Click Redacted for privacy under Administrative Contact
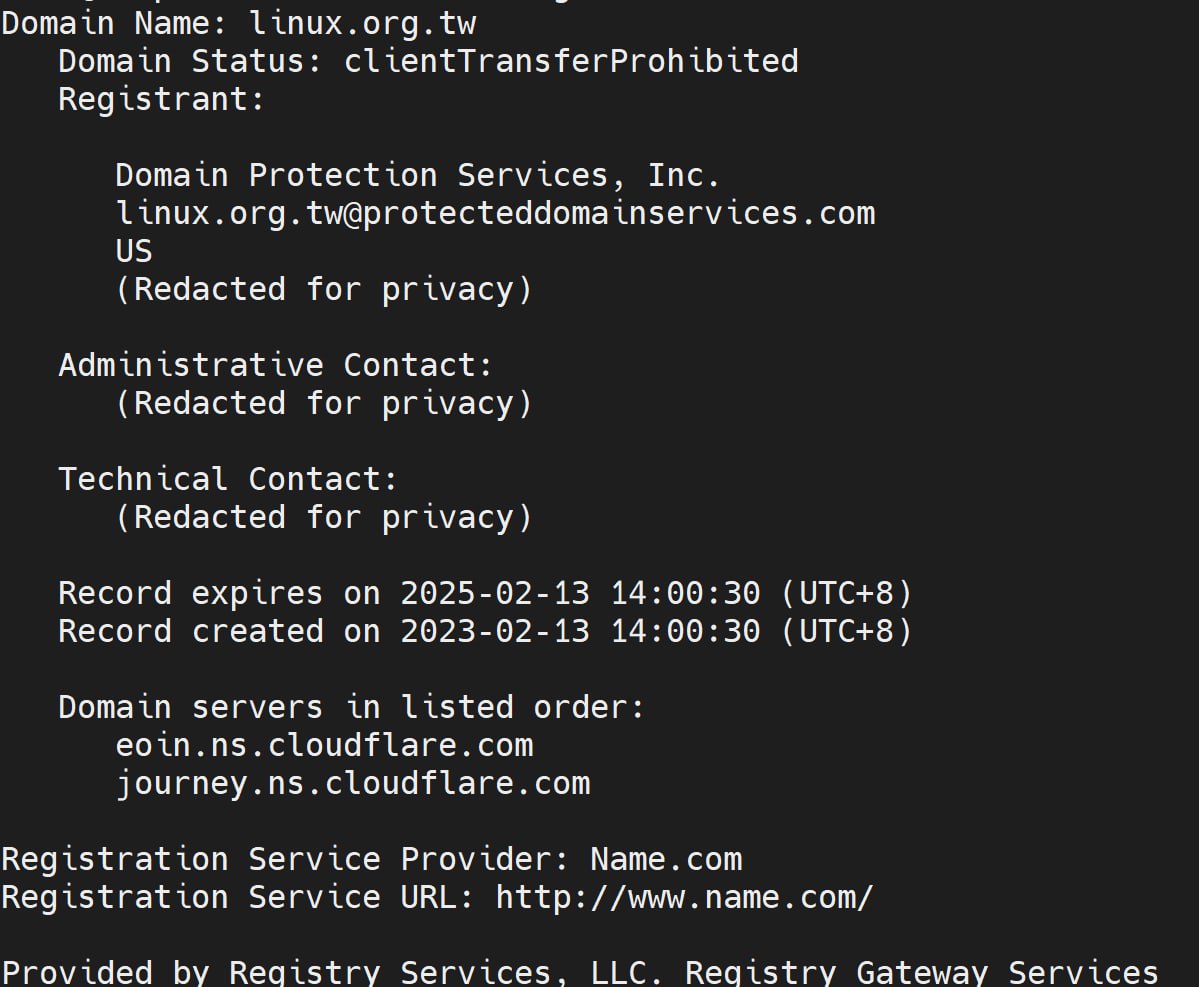 [324, 403]
